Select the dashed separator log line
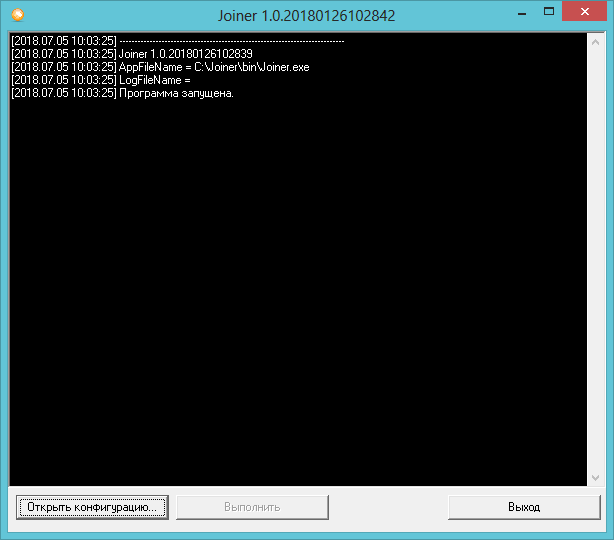Image resolution: width=614 pixels, height=540 pixels. click(178, 41)
